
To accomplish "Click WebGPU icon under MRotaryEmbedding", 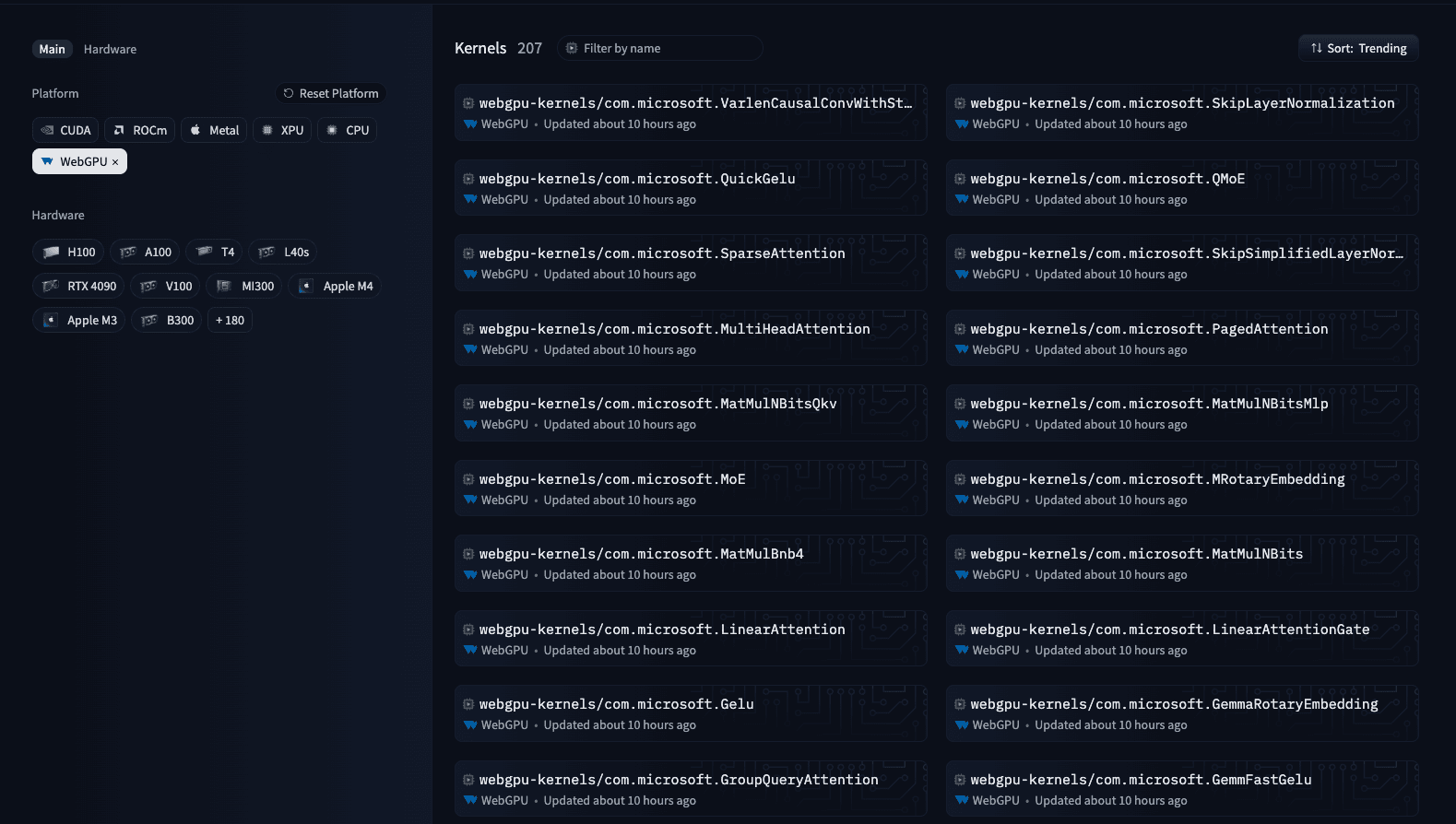I will click(962, 500).
